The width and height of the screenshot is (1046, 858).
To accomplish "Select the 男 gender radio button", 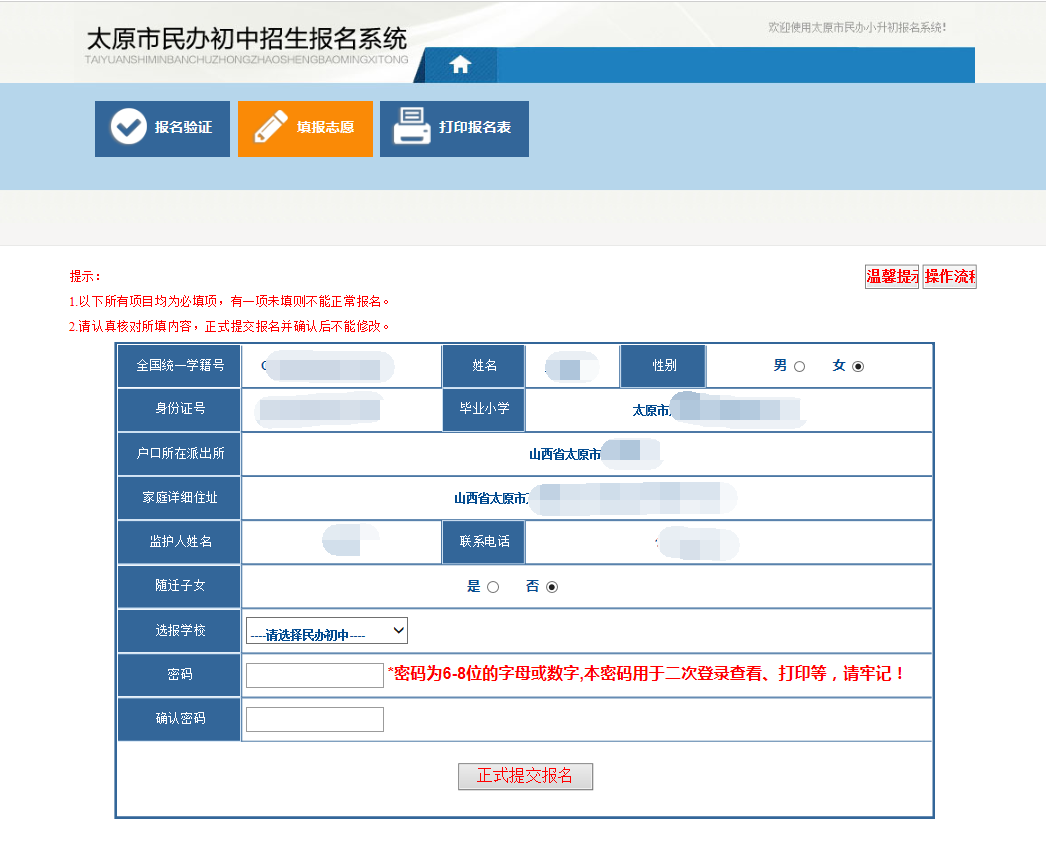I will [x=799, y=367].
